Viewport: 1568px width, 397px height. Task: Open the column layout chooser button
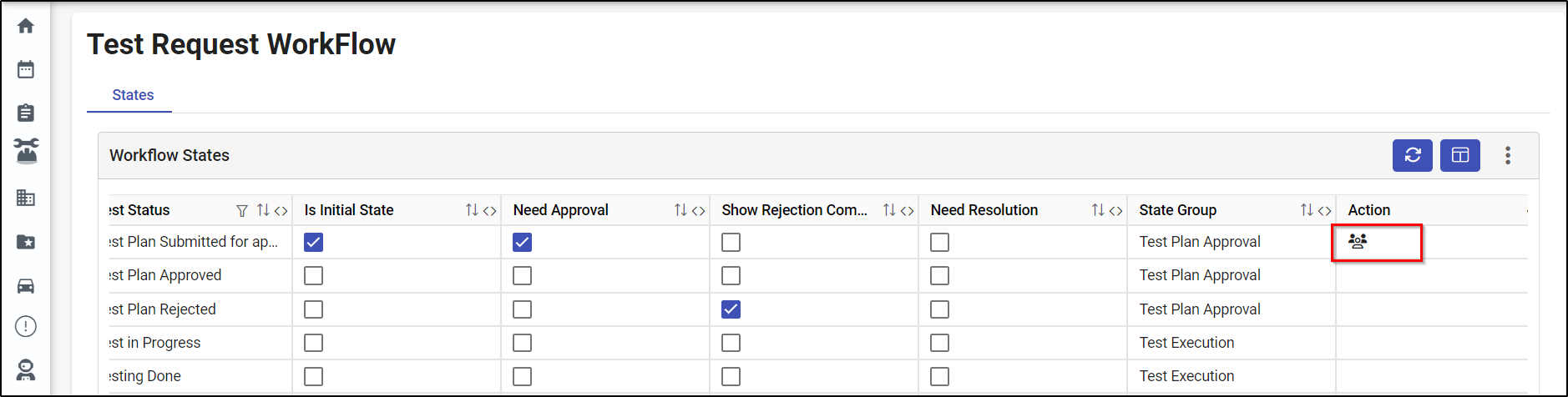pyautogui.click(x=1460, y=155)
